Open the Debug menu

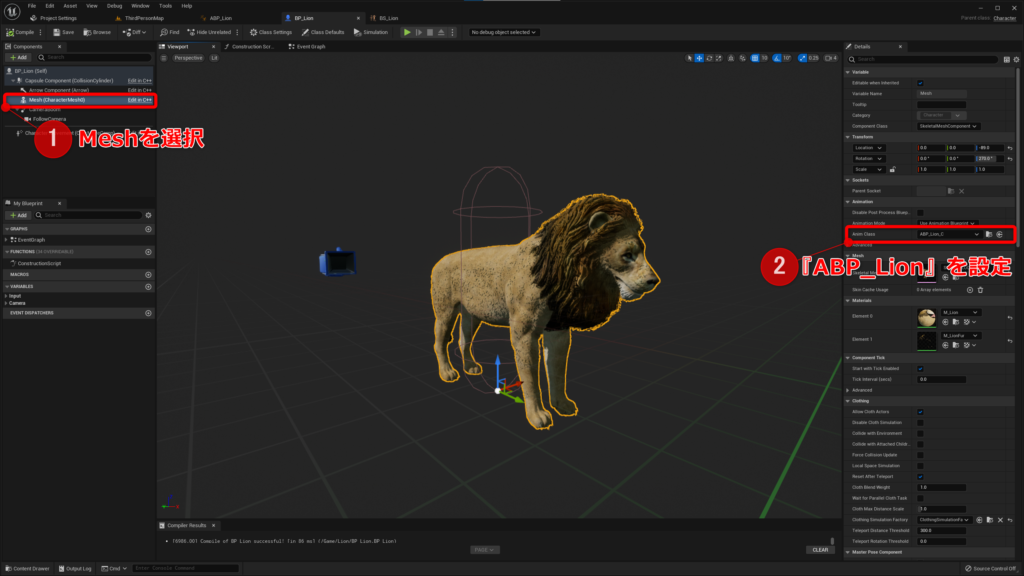(114, 6)
